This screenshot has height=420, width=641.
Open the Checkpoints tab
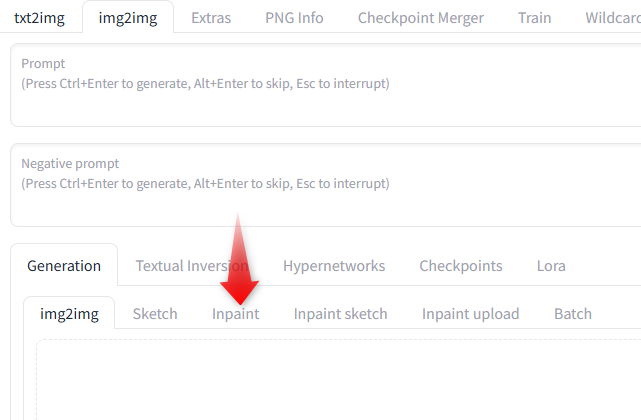[461, 266]
